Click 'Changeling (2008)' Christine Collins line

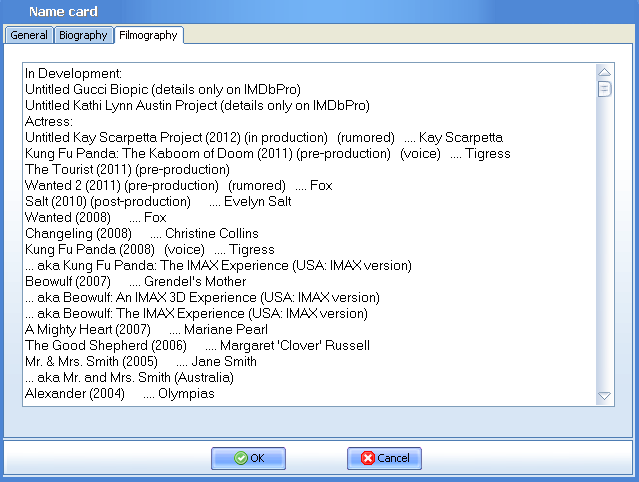point(142,233)
